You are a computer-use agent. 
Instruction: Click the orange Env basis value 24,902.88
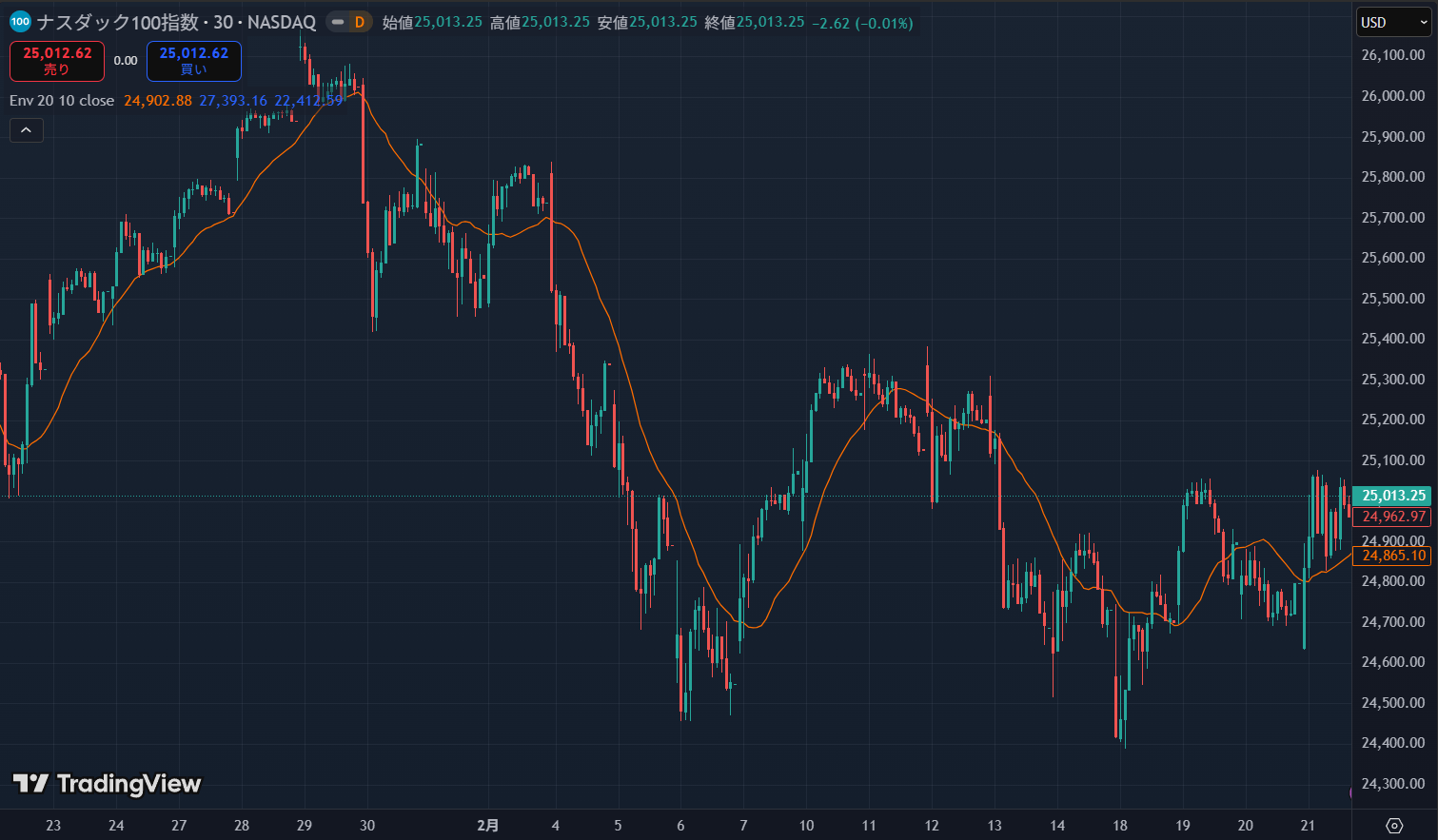pos(158,100)
